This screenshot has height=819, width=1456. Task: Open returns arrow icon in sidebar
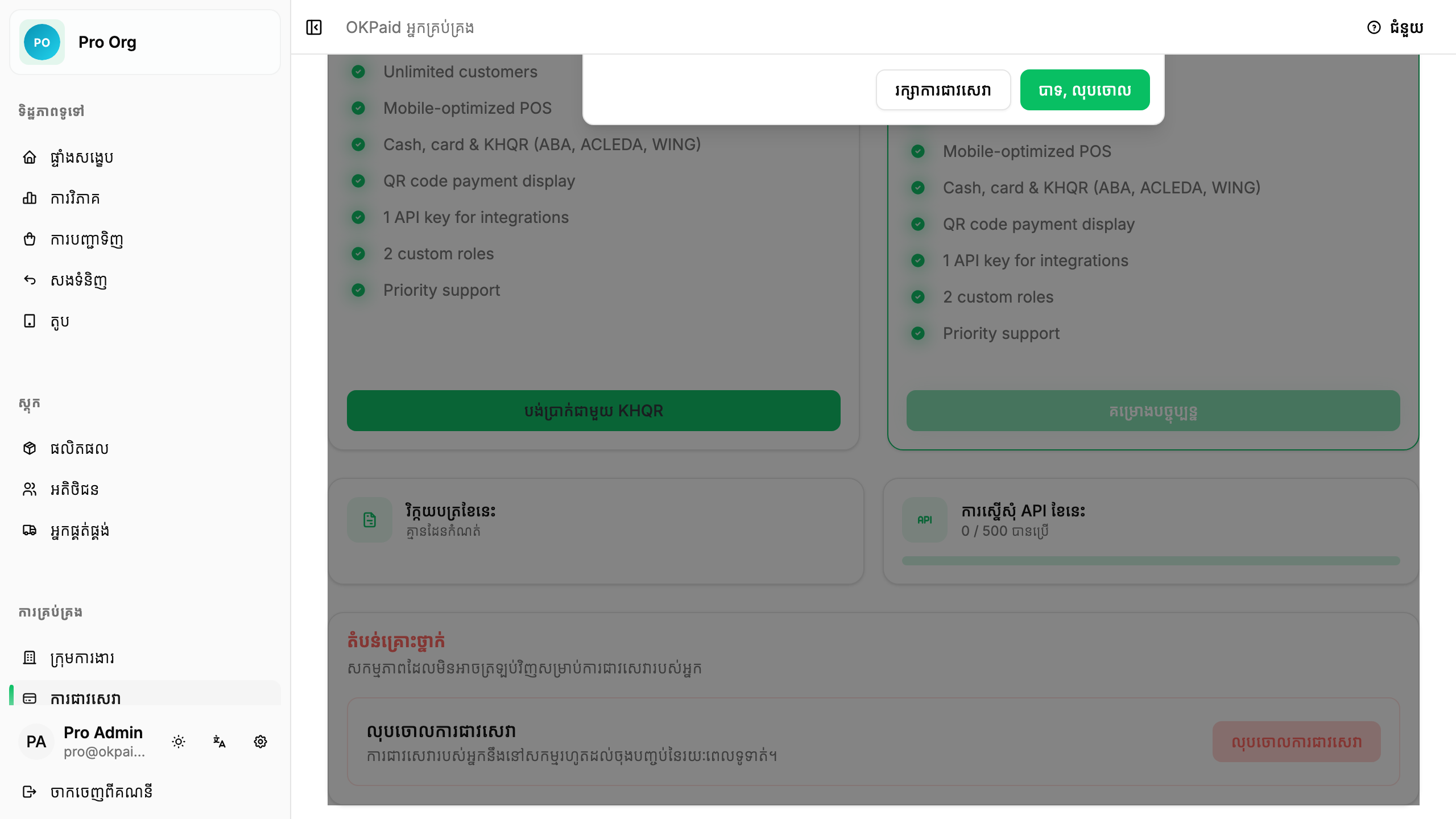[30, 280]
